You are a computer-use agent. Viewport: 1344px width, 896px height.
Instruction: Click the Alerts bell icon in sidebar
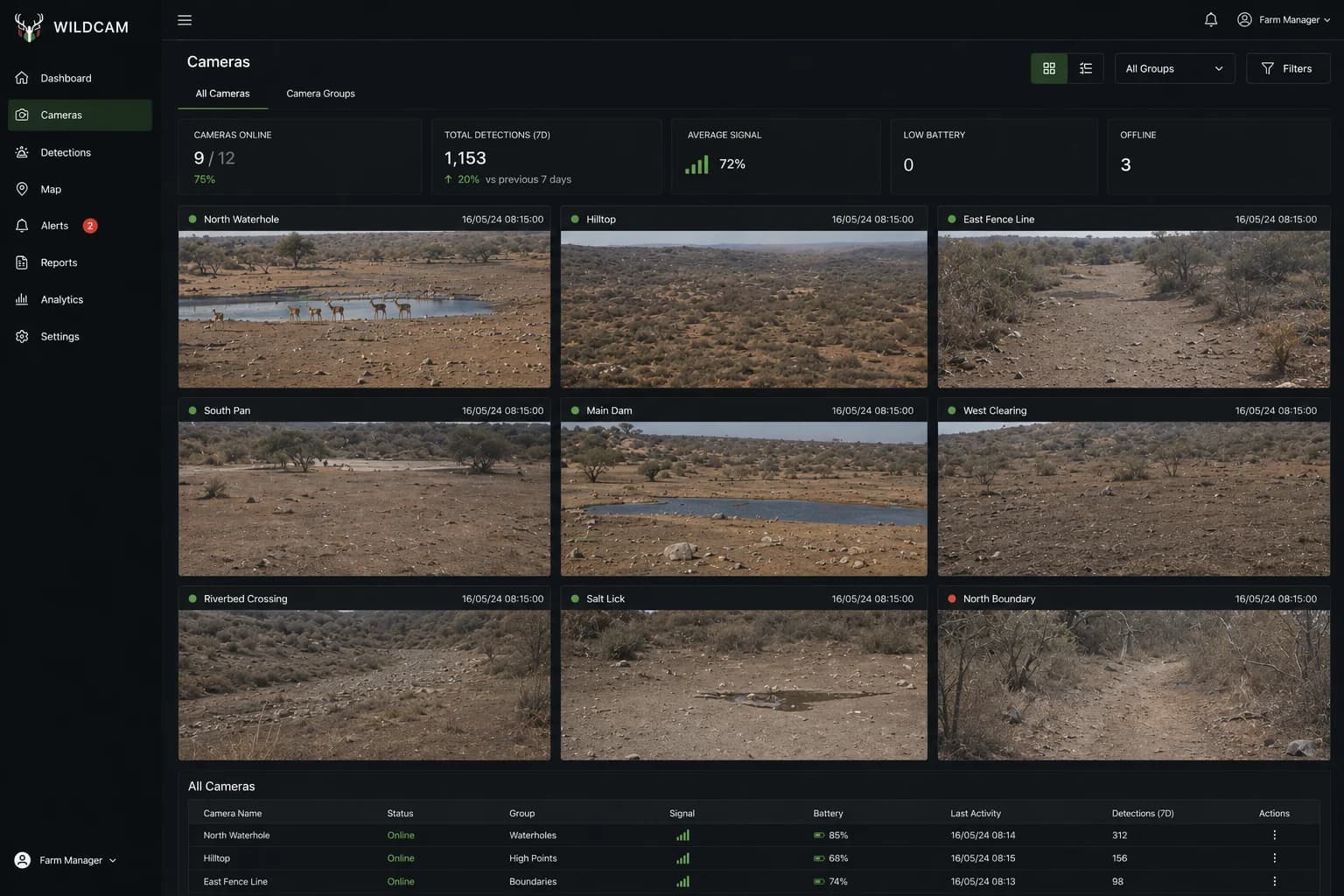click(x=22, y=226)
